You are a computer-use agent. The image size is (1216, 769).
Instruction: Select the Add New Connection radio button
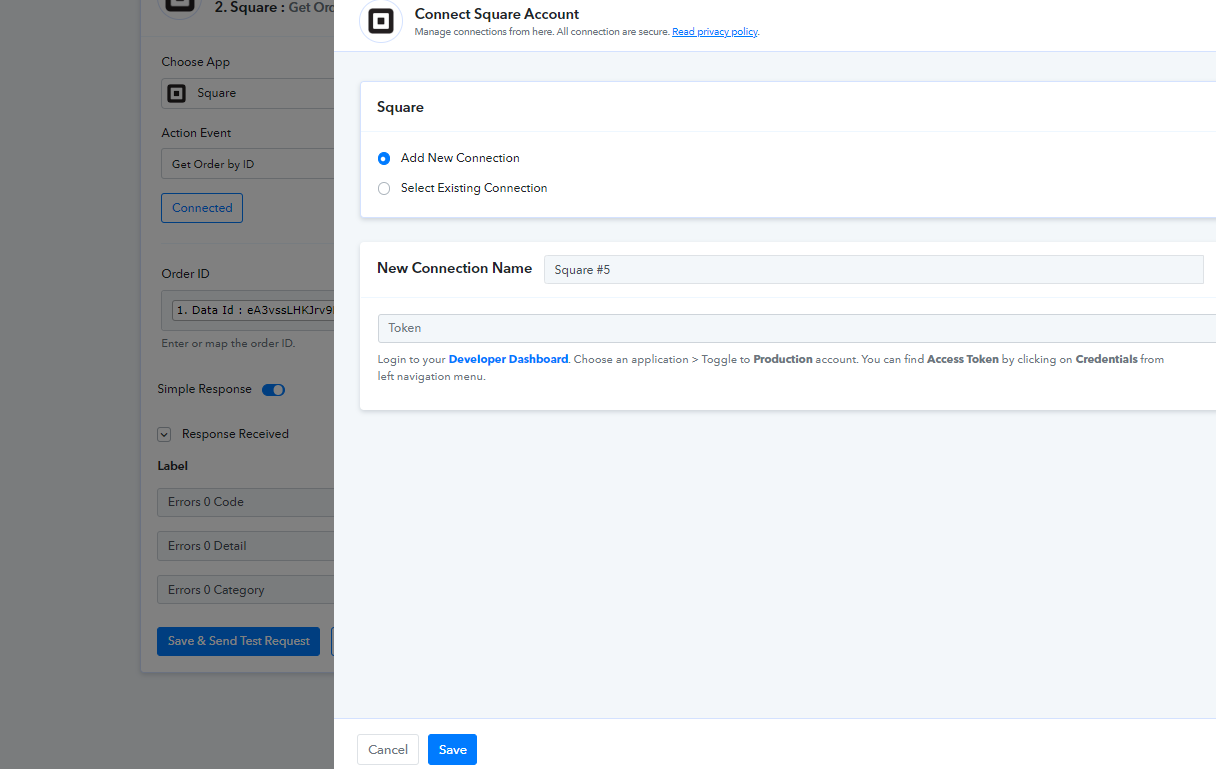point(384,158)
